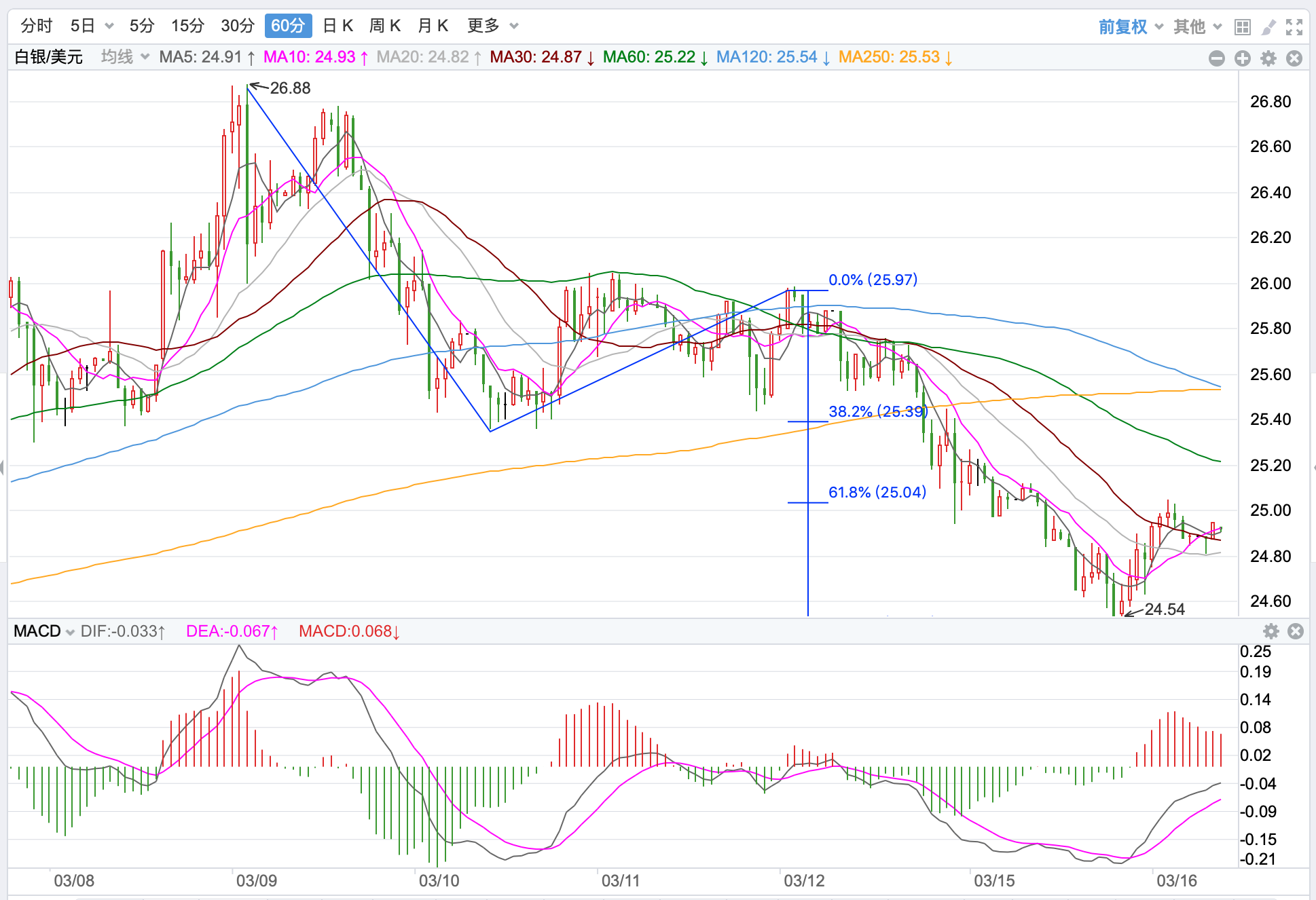Select the 5分 interval
This screenshot has height=900, width=1316.
tap(142, 26)
